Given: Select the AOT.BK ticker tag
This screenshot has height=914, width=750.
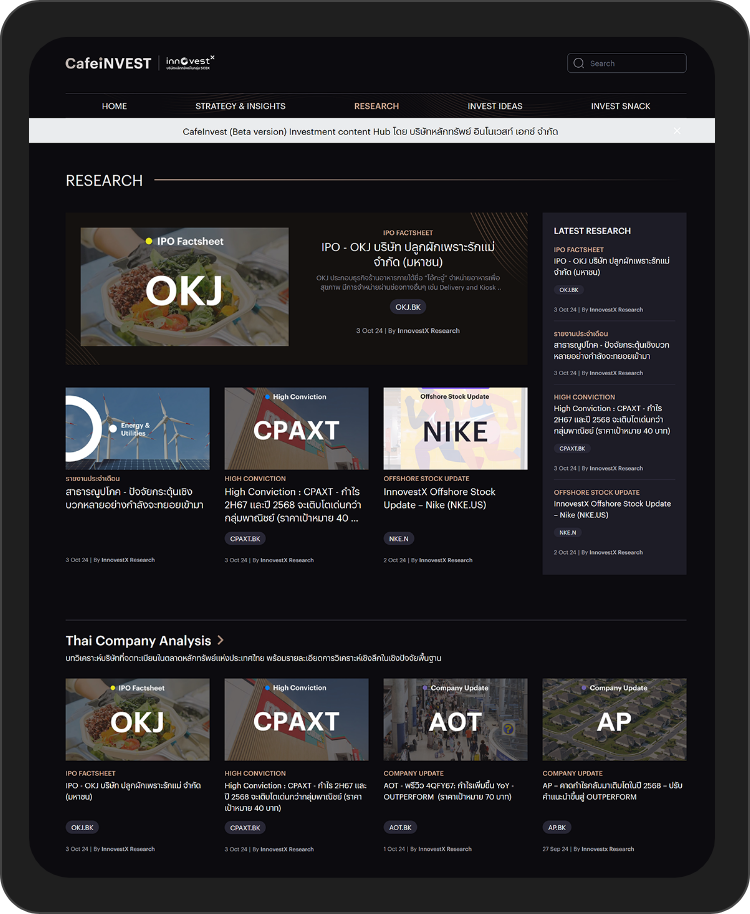Looking at the screenshot, I should [x=400, y=827].
